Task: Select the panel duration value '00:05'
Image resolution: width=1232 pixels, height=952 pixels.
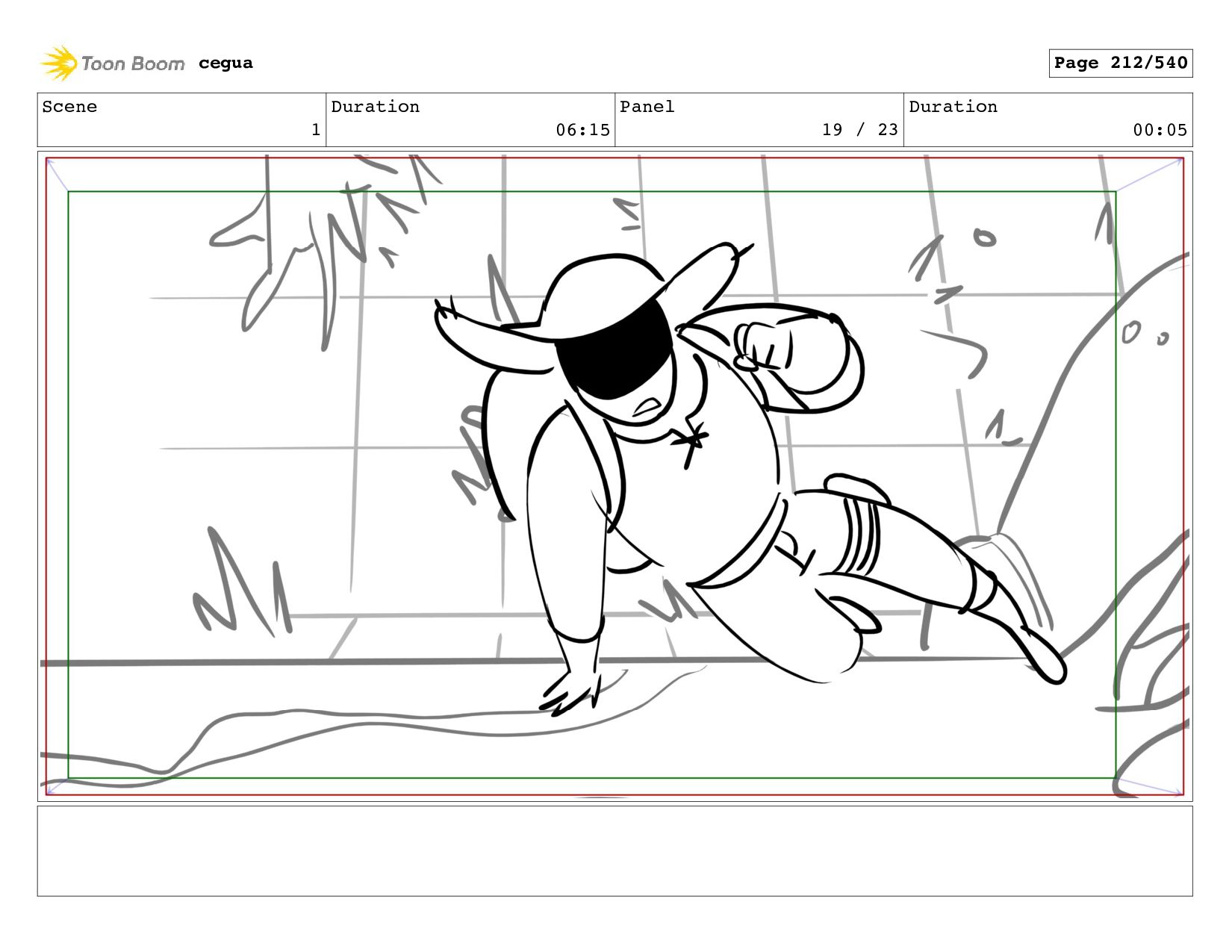Action: (1160, 130)
